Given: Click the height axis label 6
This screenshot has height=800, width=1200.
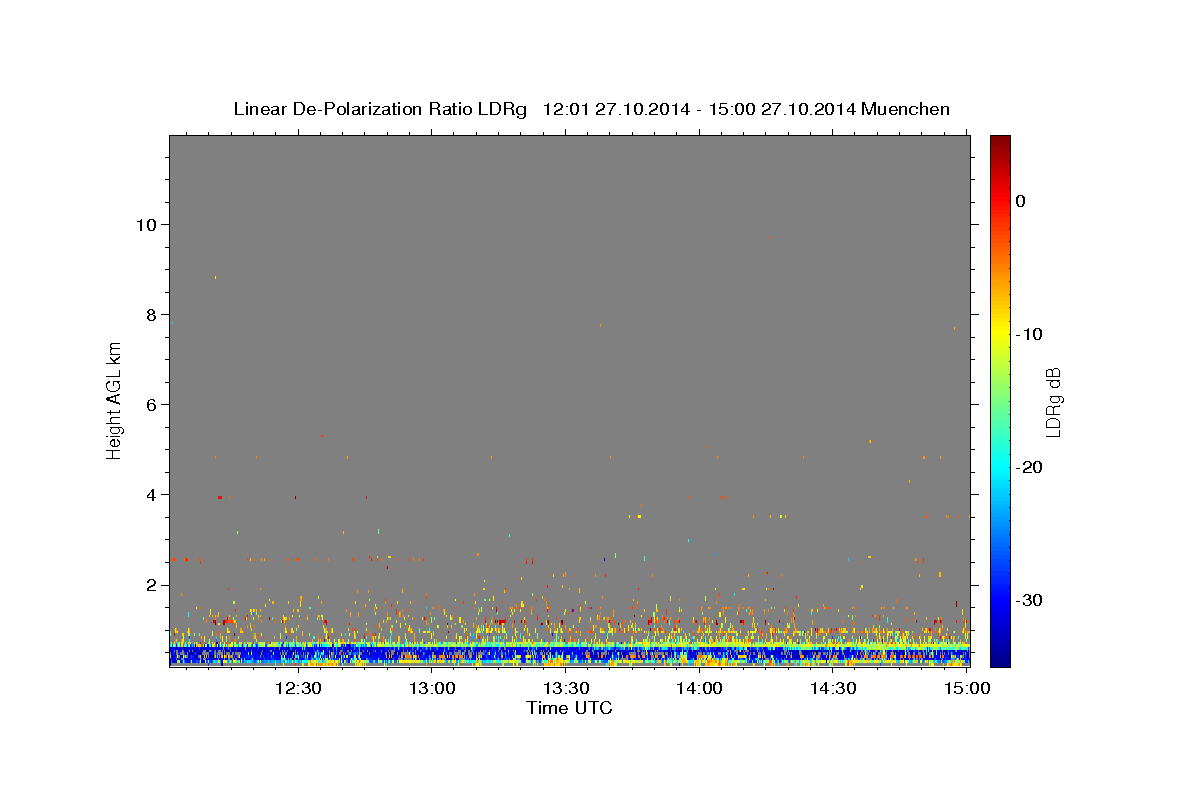Looking at the screenshot, I should point(150,404).
